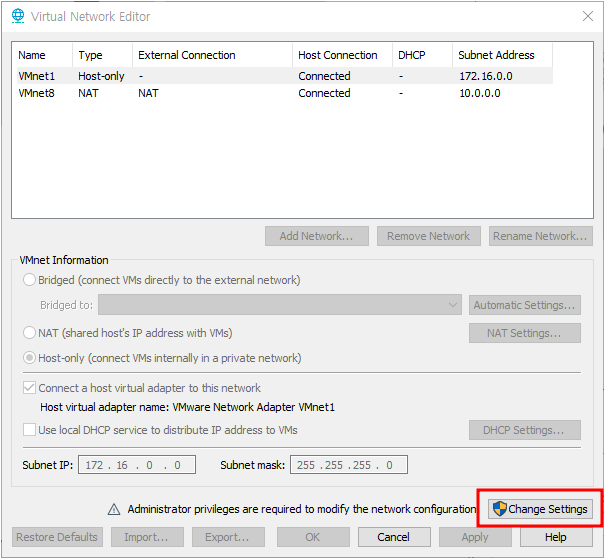Click Restore Defaults
Image resolution: width=605 pixels, height=559 pixels.
[57, 537]
